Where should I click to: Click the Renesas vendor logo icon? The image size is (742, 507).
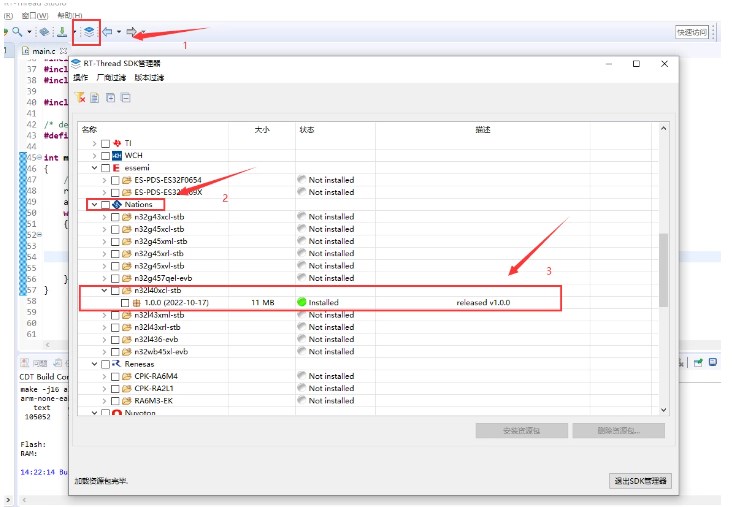pyautogui.click(x=116, y=364)
